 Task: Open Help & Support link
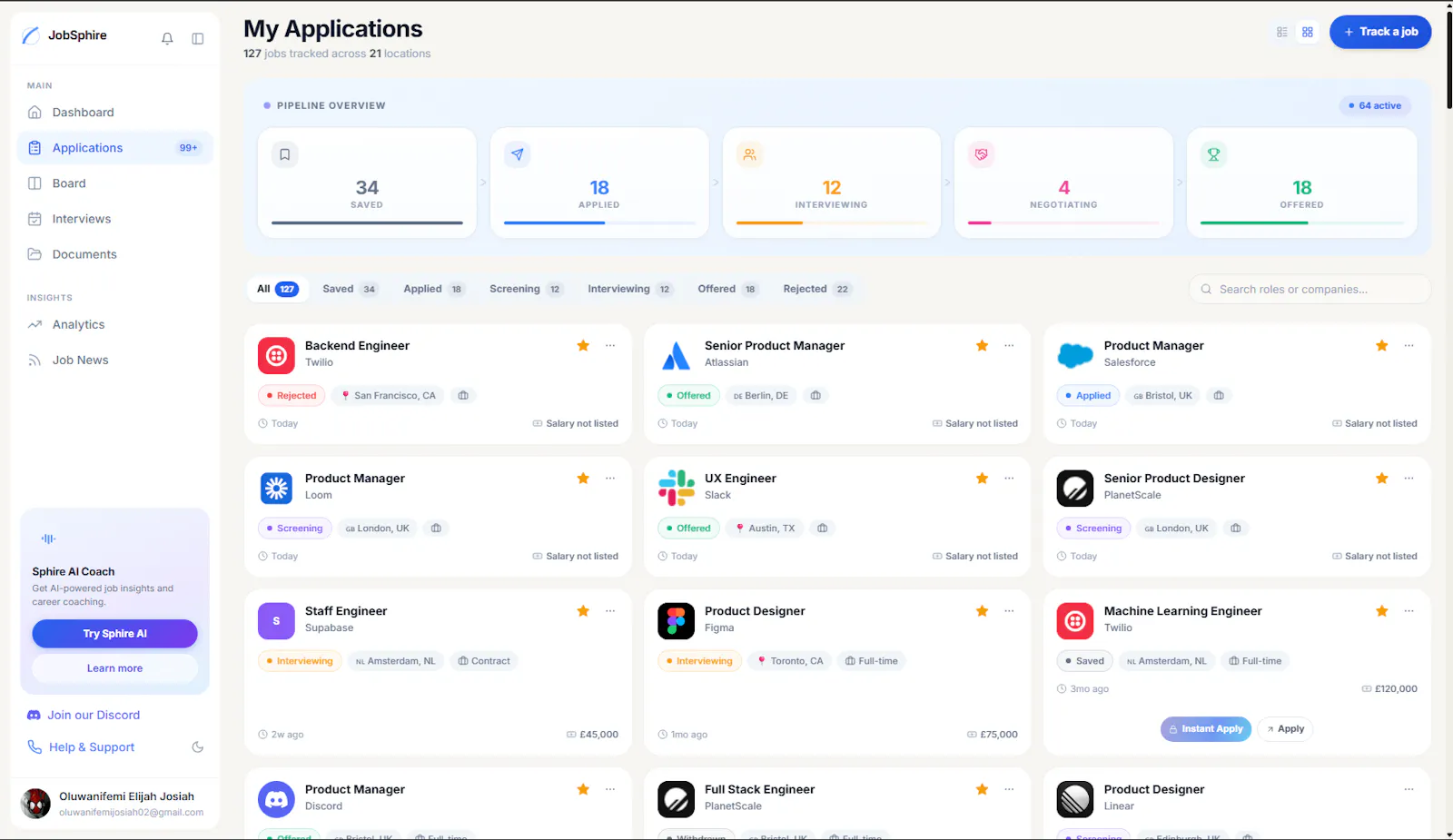[x=81, y=747]
